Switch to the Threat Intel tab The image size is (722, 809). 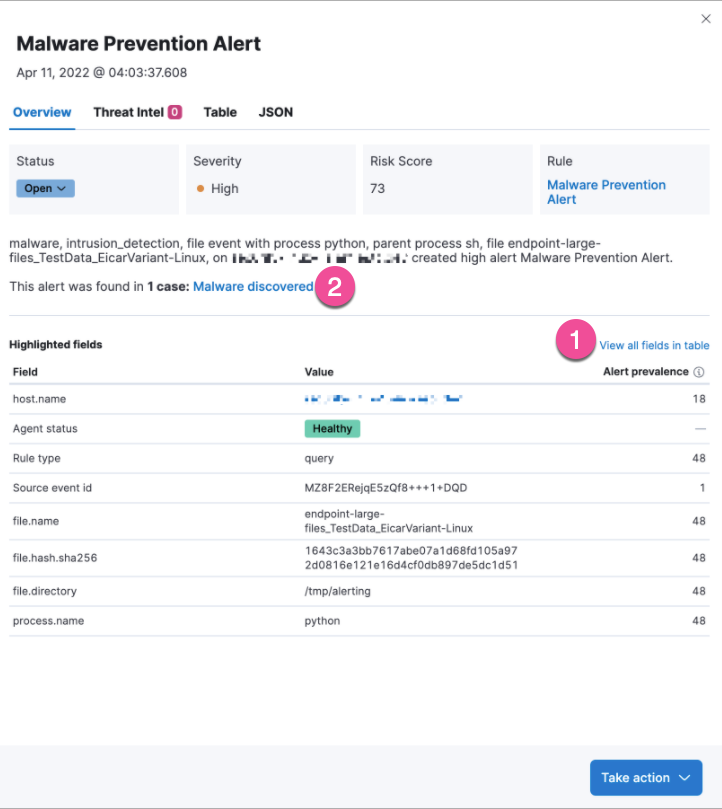click(x=128, y=112)
